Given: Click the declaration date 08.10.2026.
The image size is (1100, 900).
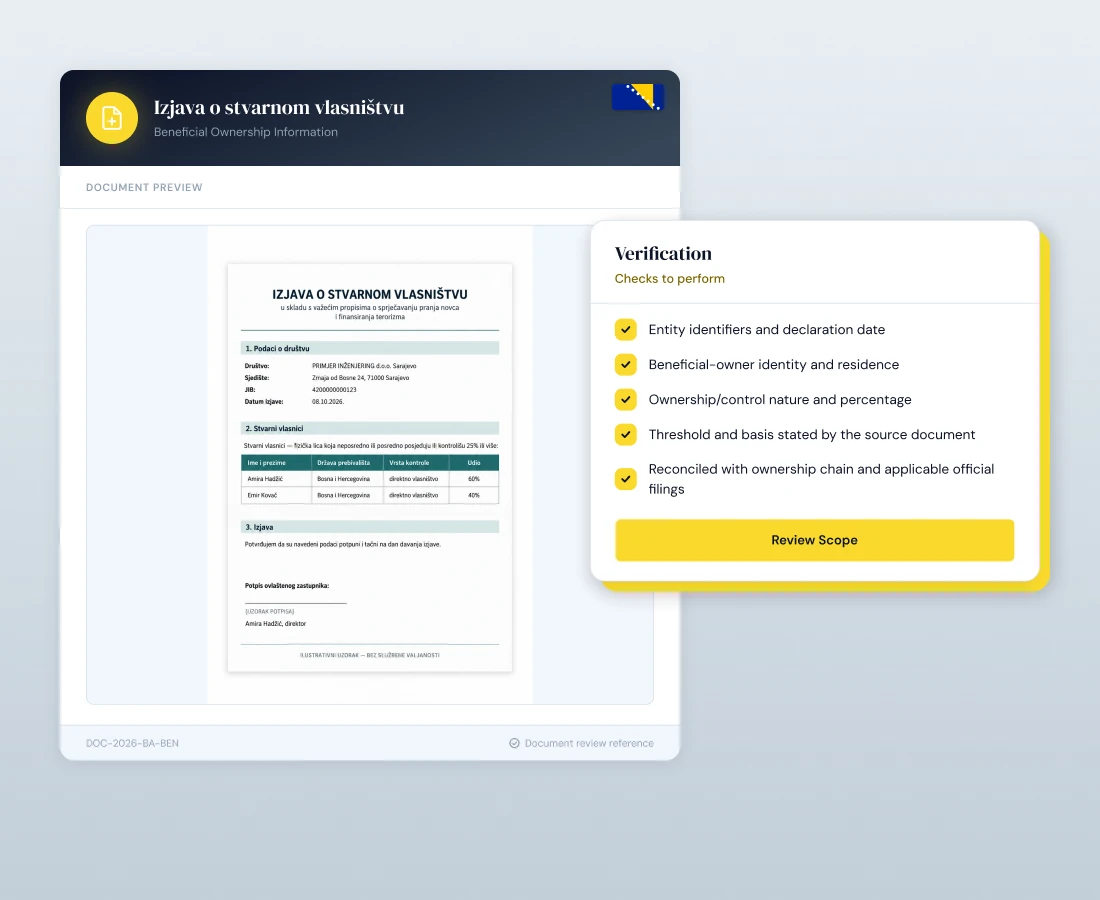Looking at the screenshot, I should pyautogui.click(x=328, y=402).
